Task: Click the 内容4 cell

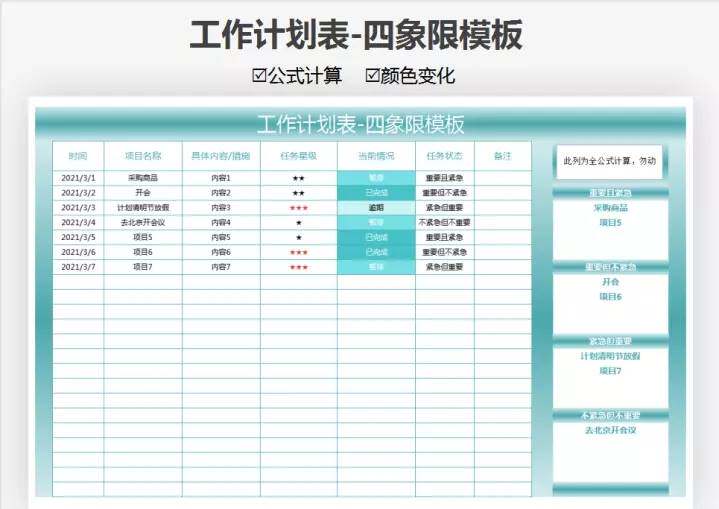Action: 221,222
